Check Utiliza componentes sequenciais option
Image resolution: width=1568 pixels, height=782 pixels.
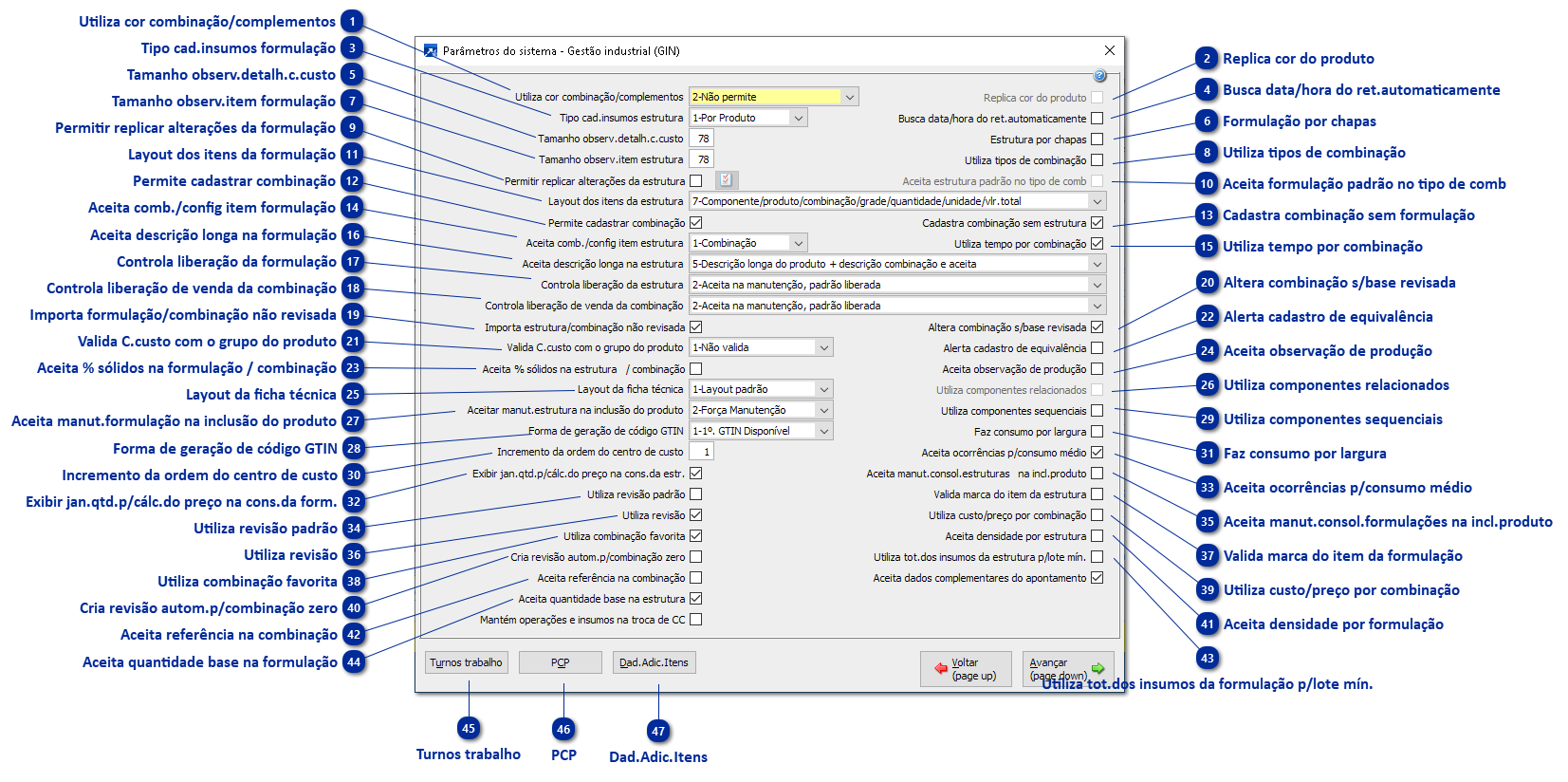[1098, 411]
